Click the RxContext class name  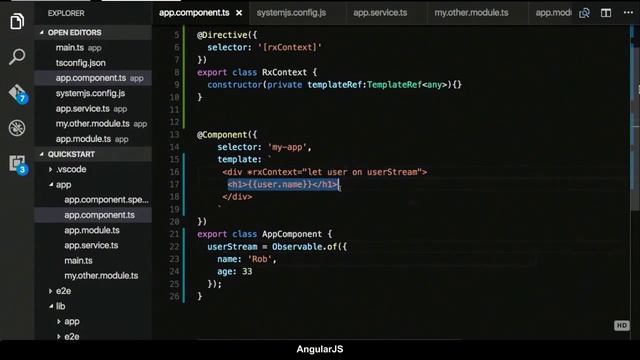pyautogui.click(x=284, y=72)
